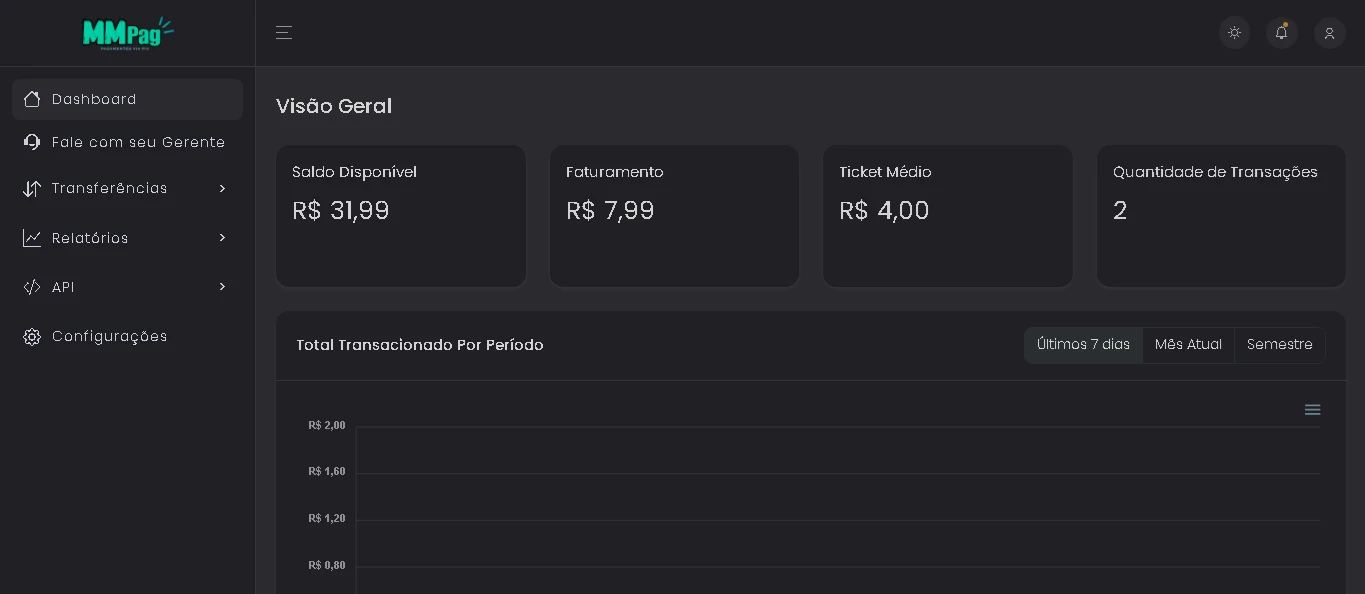This screenshot has width=1365, height=594.
Task: Show the Semestre period chart
Action: tap(1279, 345)
